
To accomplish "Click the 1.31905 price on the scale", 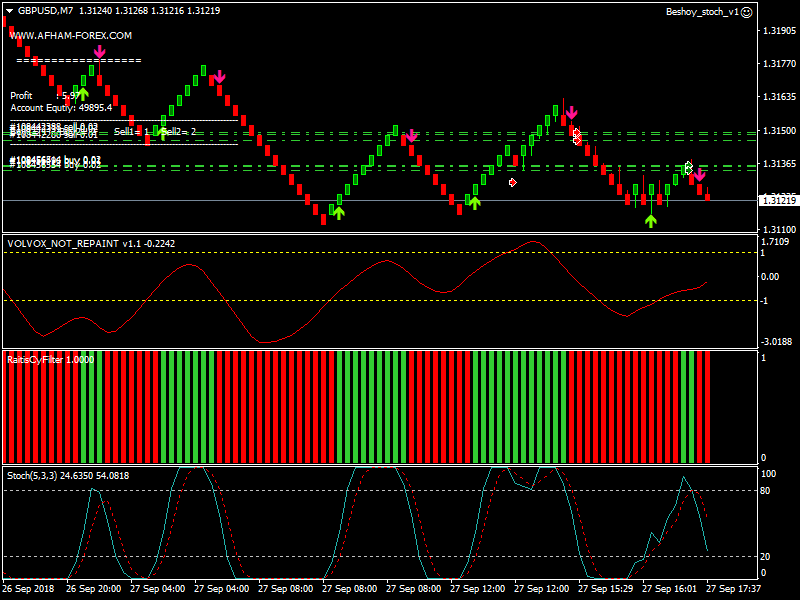I will click(778, 31).
